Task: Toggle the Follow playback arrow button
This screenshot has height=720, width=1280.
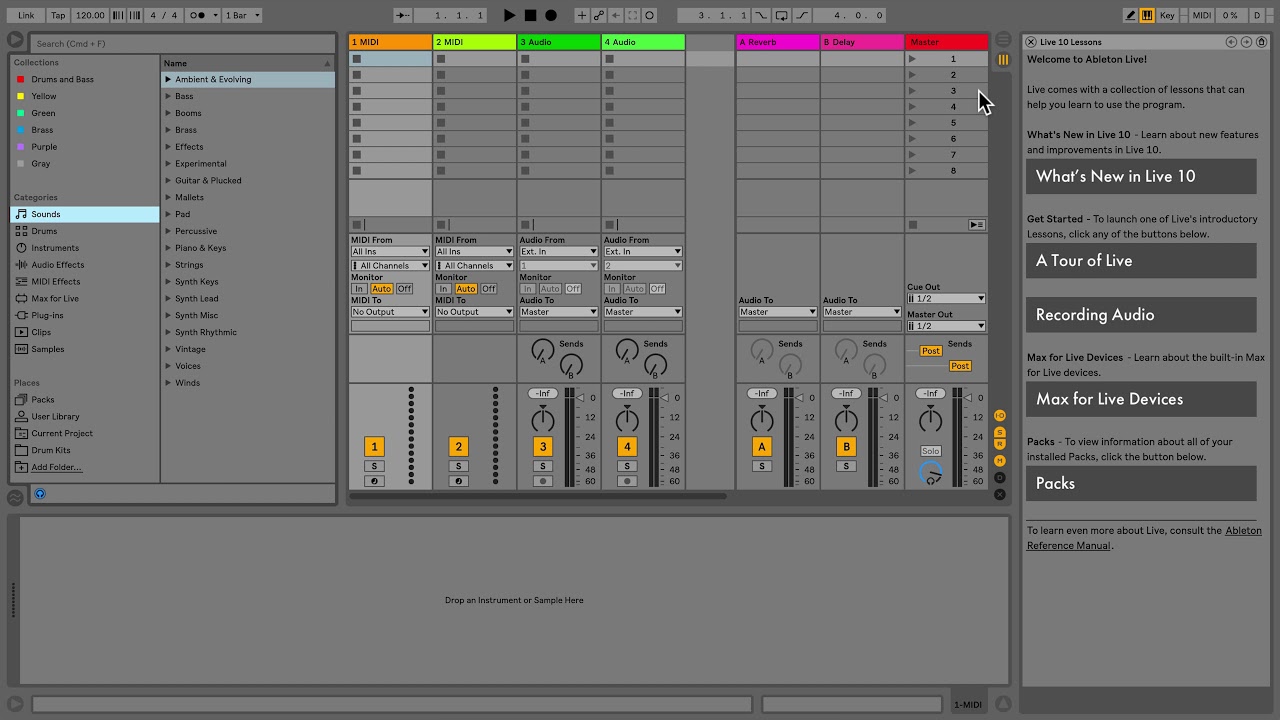Action: (403, 15)
